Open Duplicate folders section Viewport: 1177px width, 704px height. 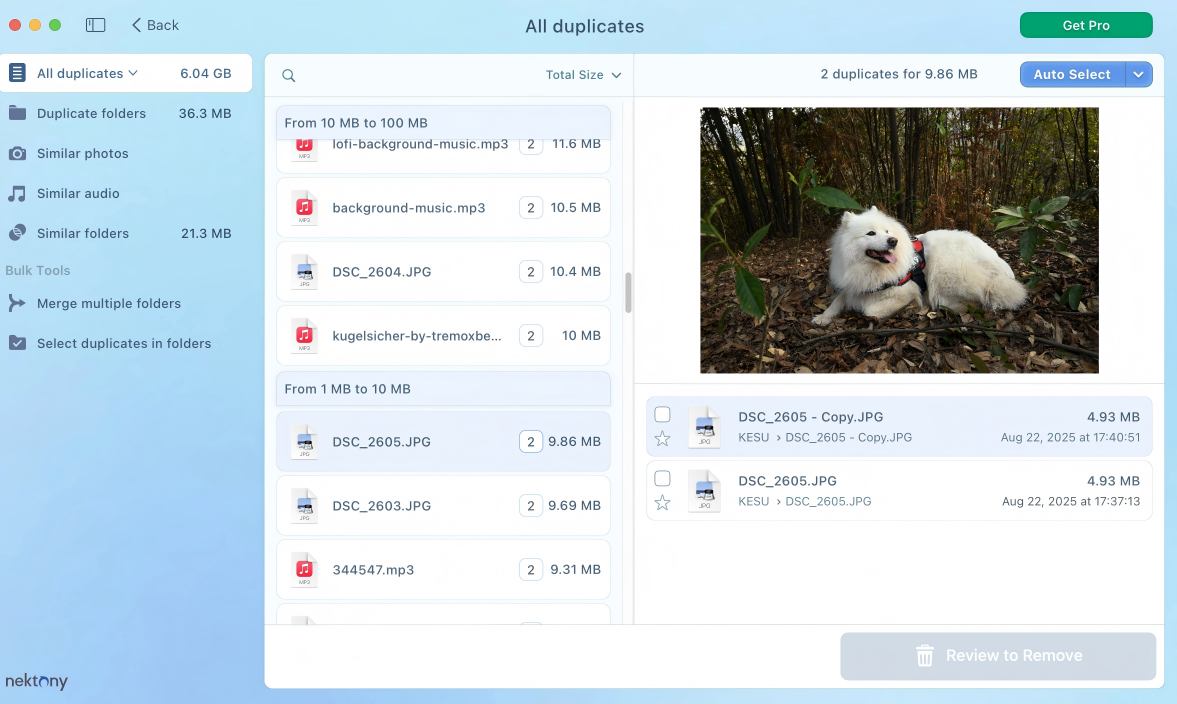tap(16, 113)
